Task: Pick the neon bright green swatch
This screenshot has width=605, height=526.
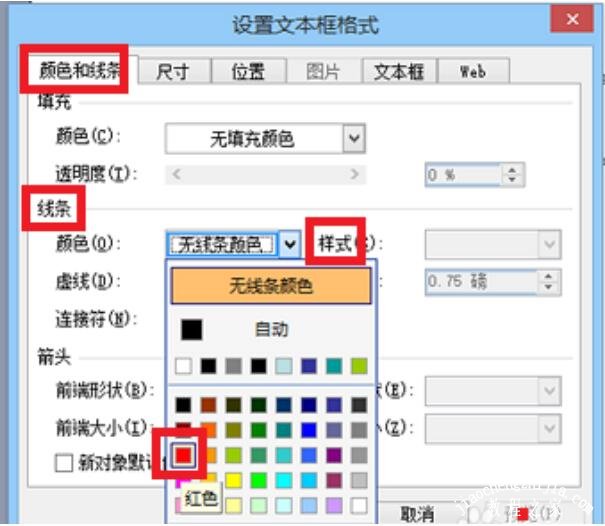Action: click(259, 480)
